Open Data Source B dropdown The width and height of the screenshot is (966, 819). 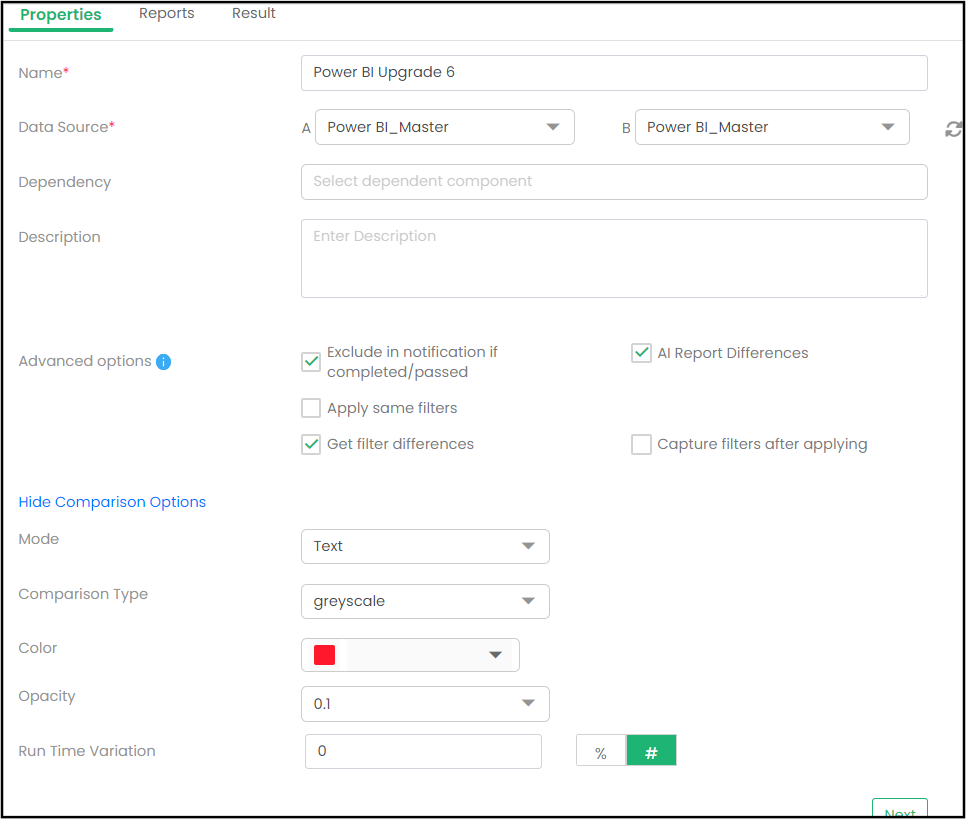pos(771,128)
